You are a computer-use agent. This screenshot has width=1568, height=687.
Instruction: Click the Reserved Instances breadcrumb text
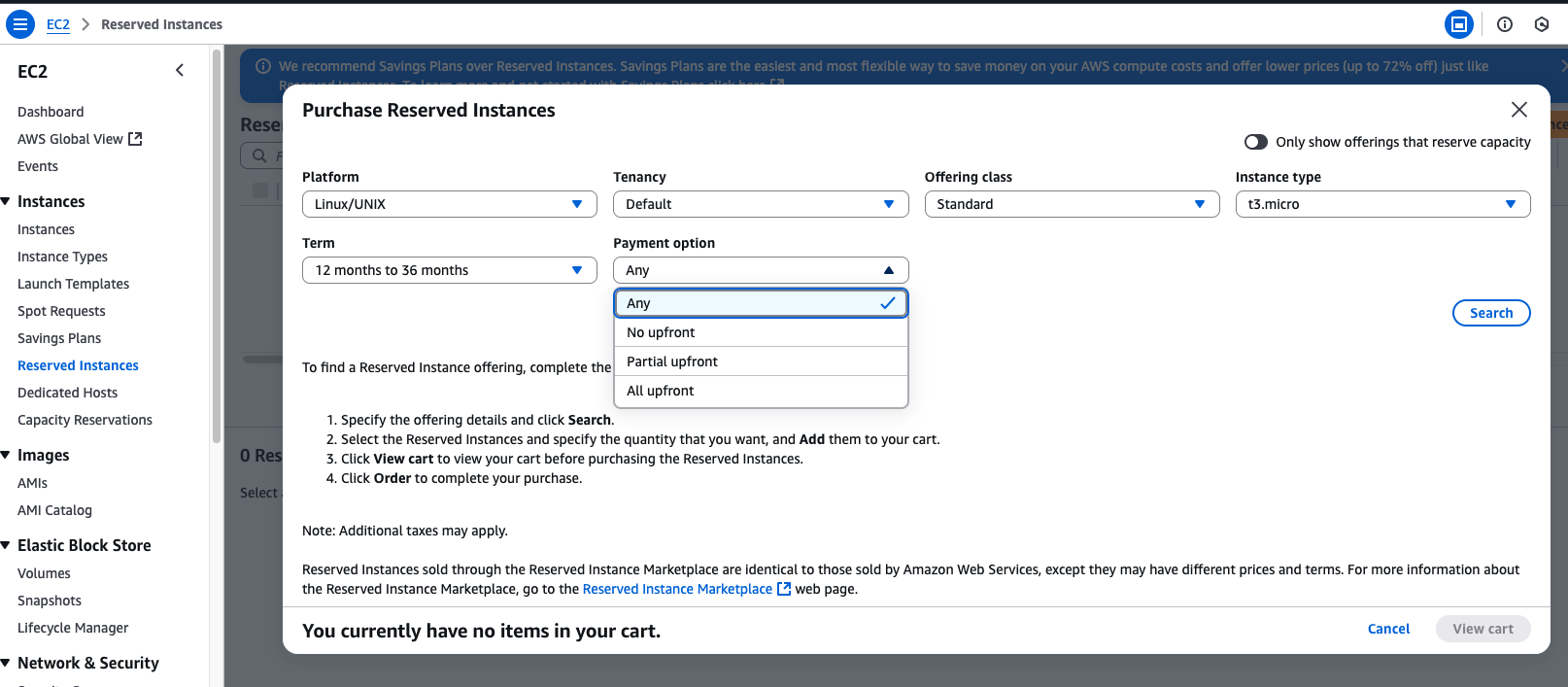pyautogui.click(x=161, y=24)
